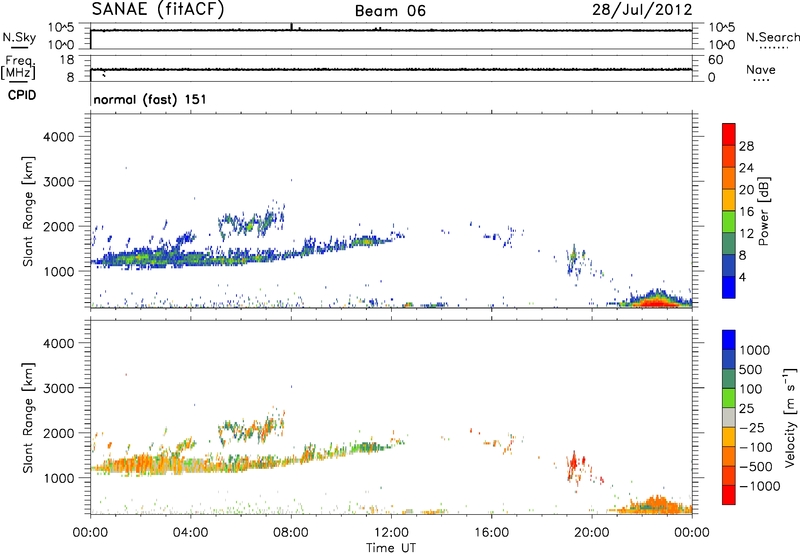
Task: Click the 'Time UT' axis label
Action: coord(391,548)
